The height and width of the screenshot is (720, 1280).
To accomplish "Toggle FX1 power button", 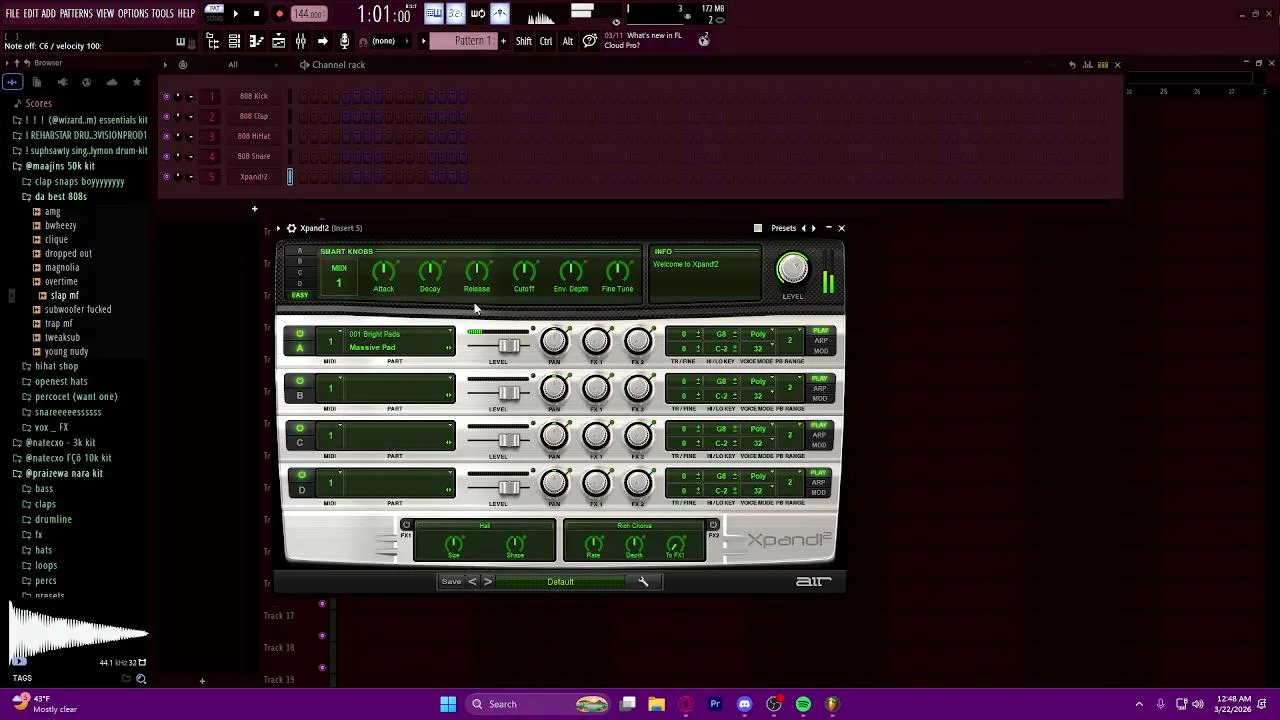I will coord(405,525).
